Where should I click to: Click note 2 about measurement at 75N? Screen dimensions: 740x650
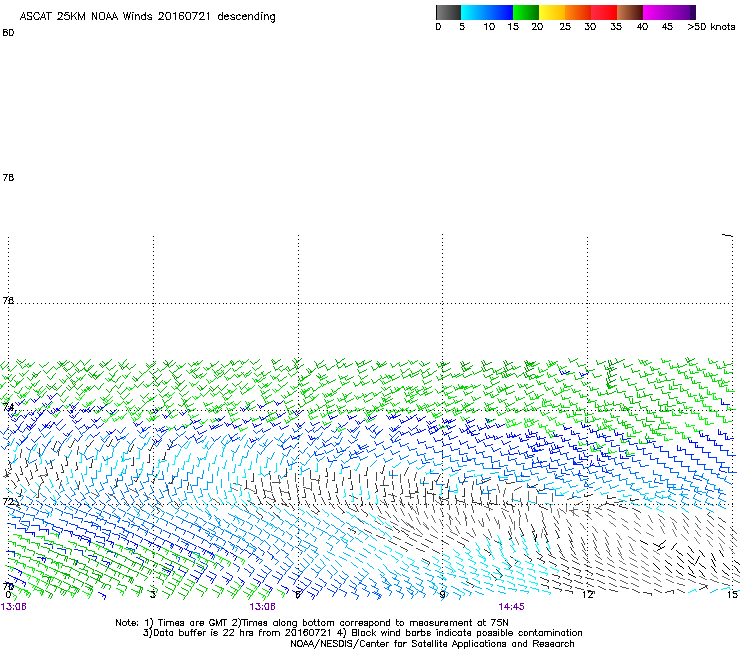tap(370, 623)
